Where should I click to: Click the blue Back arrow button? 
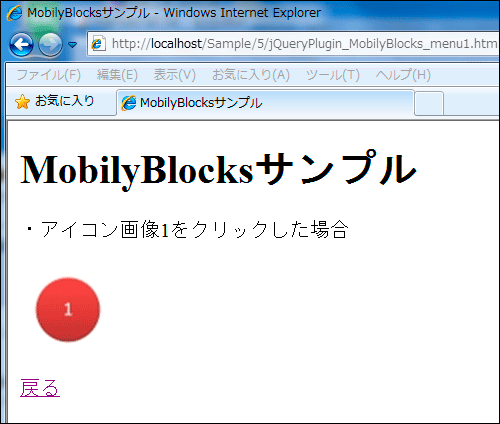(x=21, y=44)
